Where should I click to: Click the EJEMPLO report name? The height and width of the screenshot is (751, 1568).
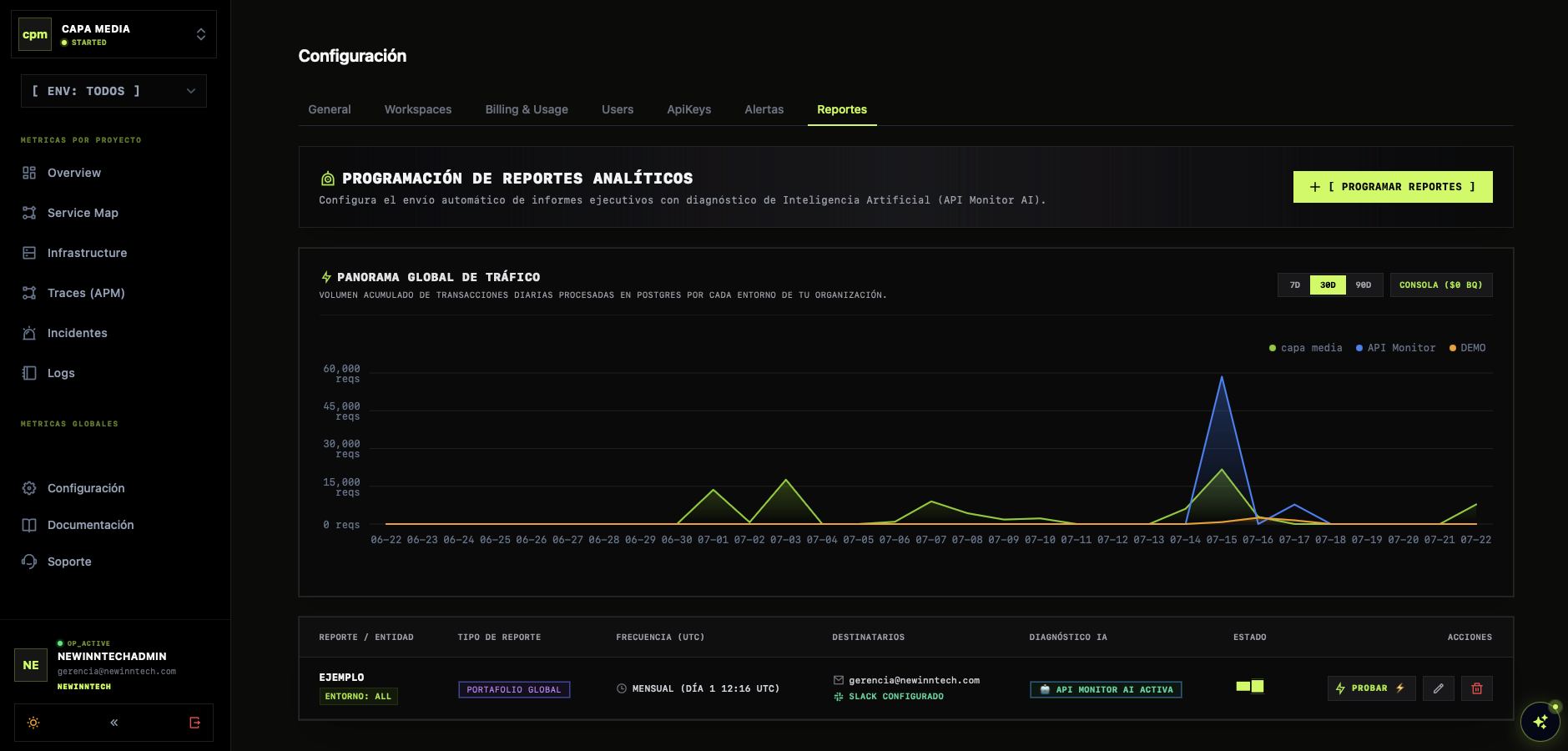coord(341,678)
